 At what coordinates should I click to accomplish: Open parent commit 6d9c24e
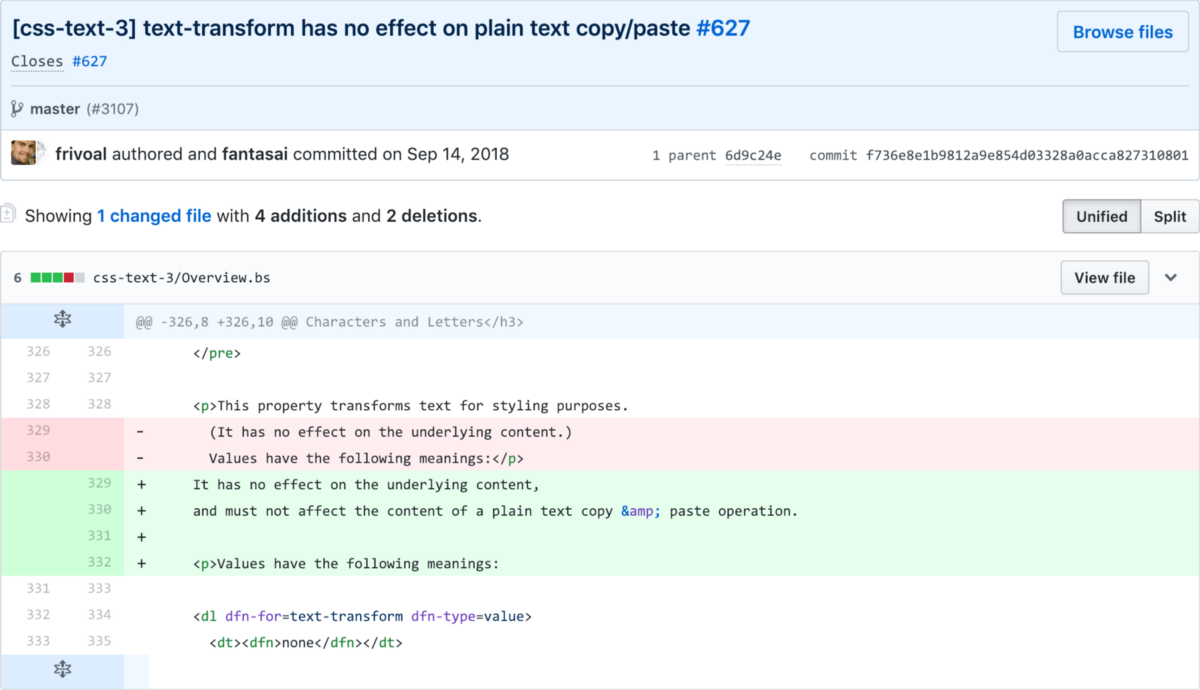(753, 155)
